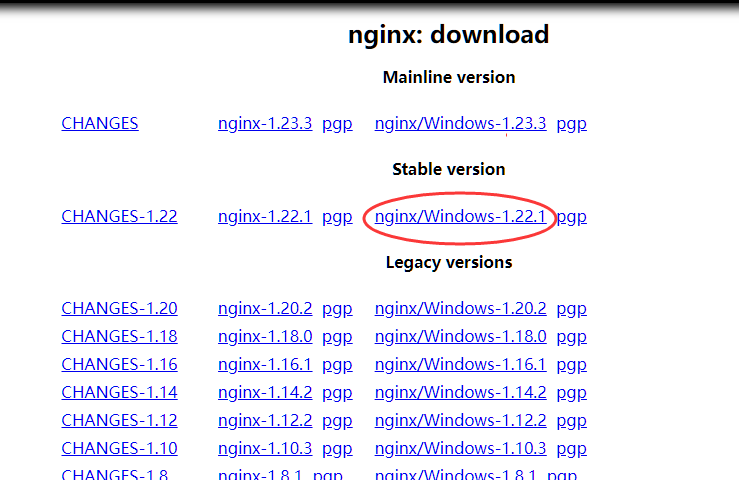
Task: Download nginx/Windows-1.22.1 stable build
Action: pyautogui.click(x=460, y=216)
